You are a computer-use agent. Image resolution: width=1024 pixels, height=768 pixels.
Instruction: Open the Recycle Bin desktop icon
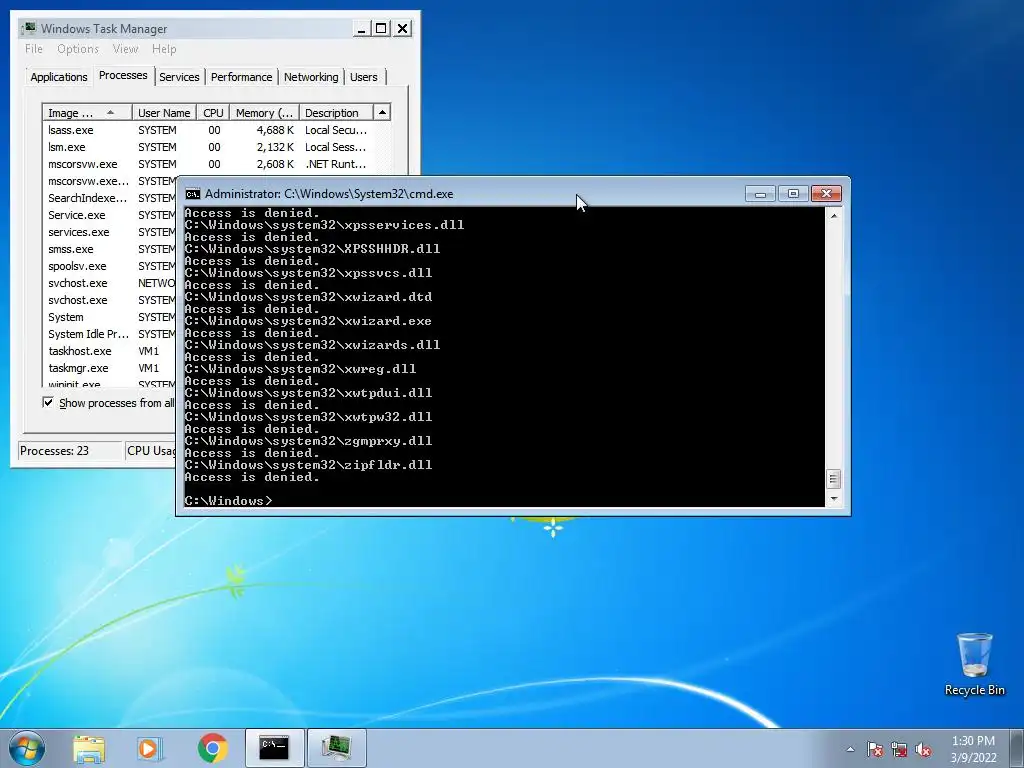[x=974, y=664]
